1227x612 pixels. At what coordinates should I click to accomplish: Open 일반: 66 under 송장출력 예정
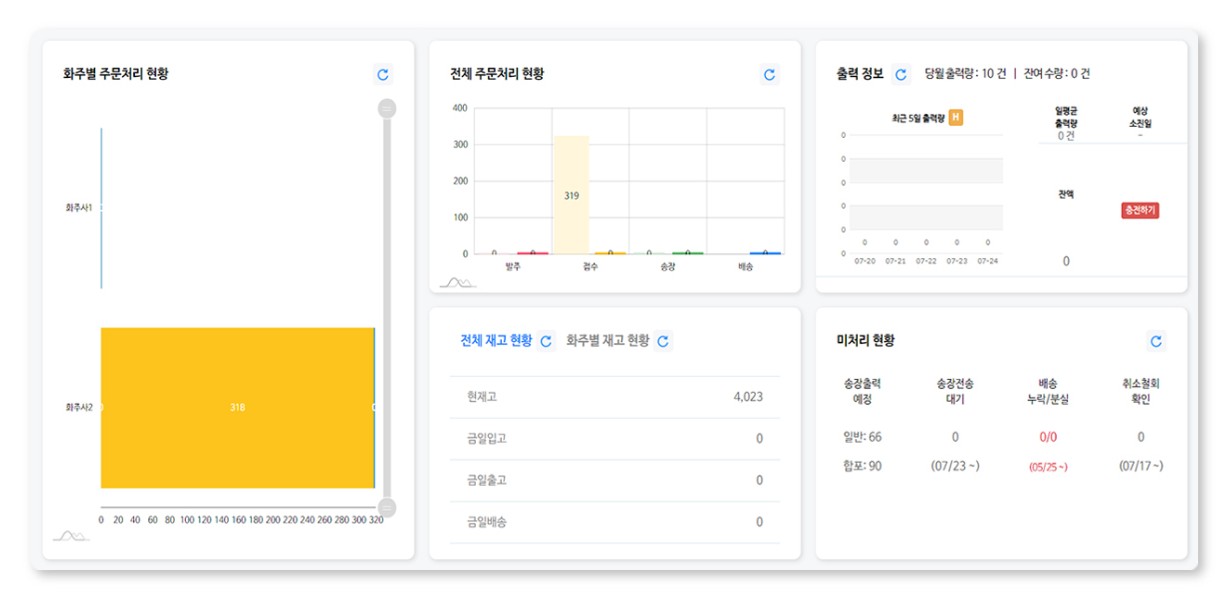point(861,437)
